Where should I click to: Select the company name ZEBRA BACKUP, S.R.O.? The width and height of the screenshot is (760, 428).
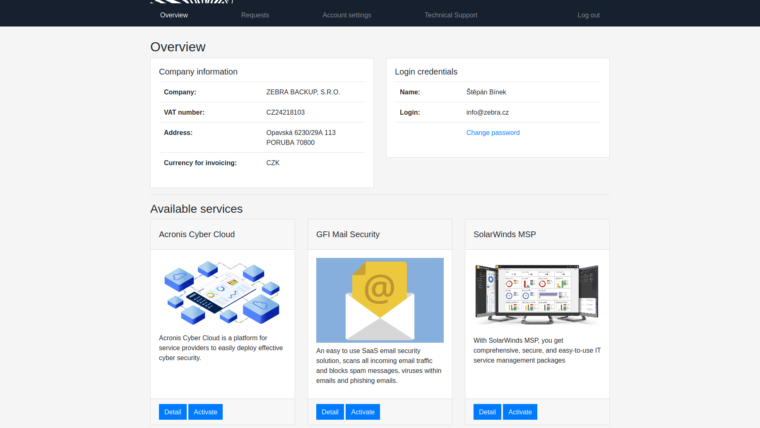(x=303, y=92)
